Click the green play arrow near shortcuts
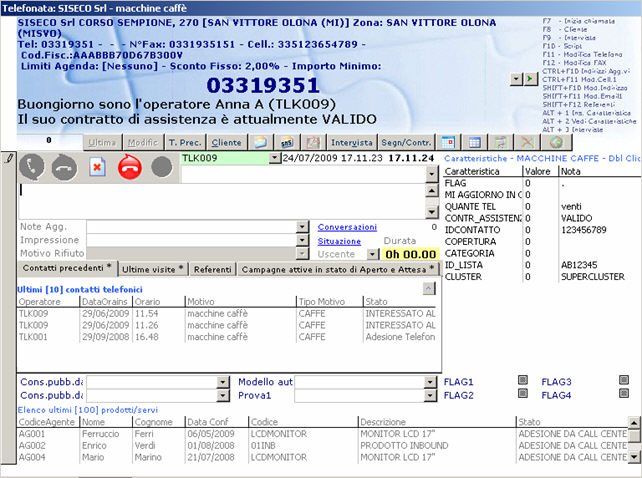Image resolution: width=642 pixels, height=478 pixels. tap(530, 78)
